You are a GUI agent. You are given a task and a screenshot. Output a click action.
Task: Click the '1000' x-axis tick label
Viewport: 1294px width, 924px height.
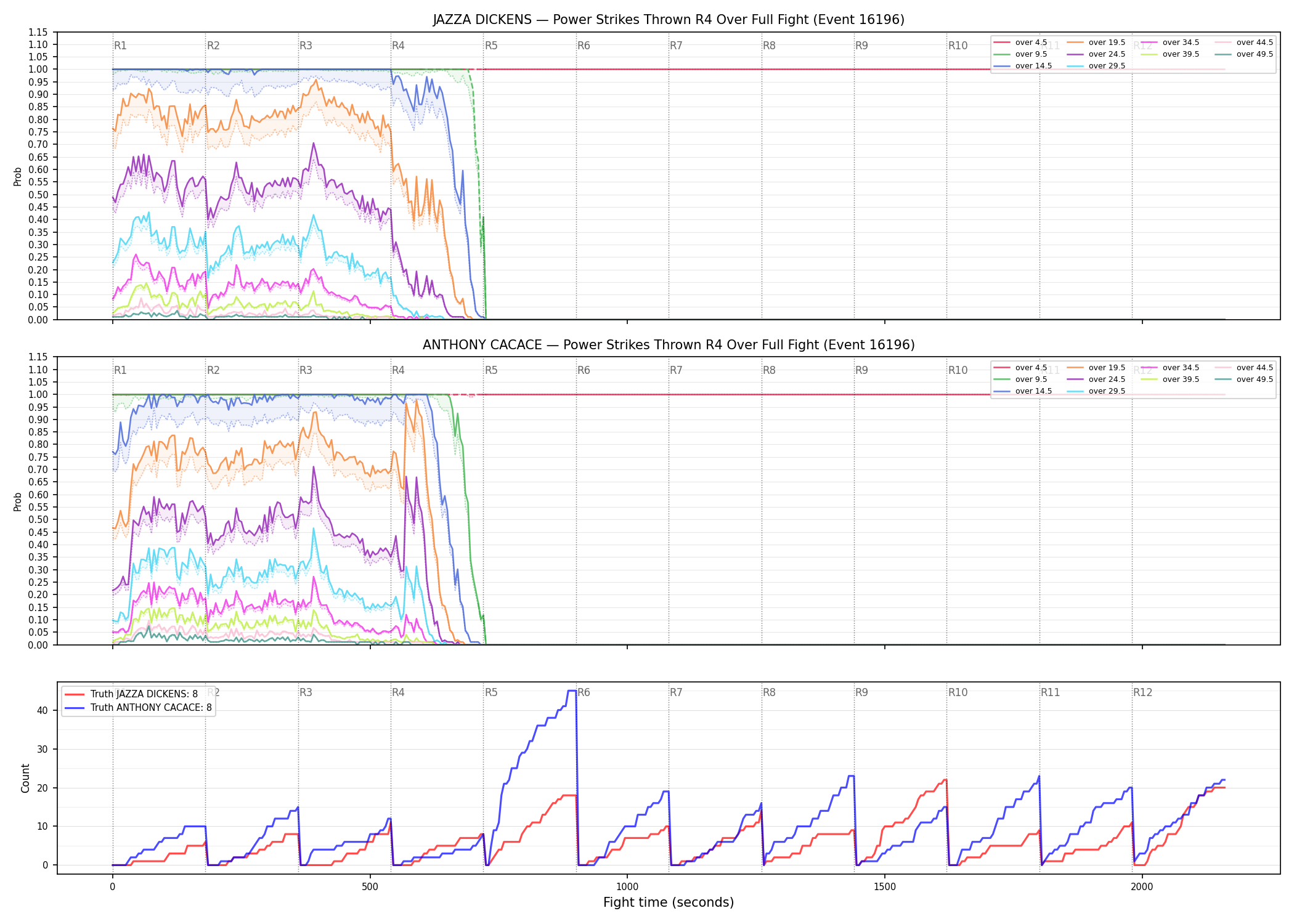[627, 886]
